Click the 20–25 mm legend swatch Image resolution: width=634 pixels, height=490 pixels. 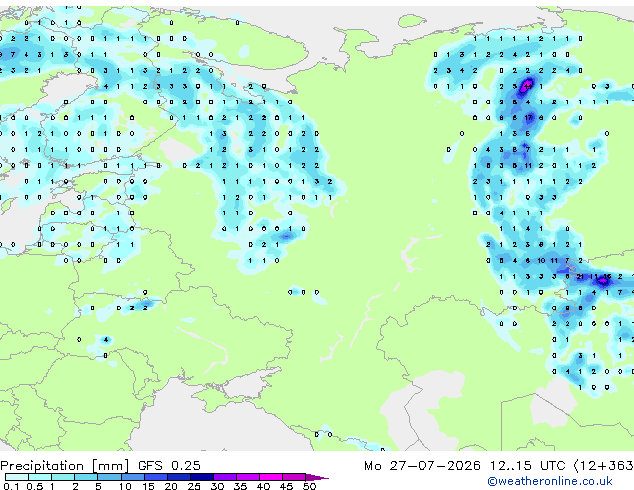click(x=178, y=477)
